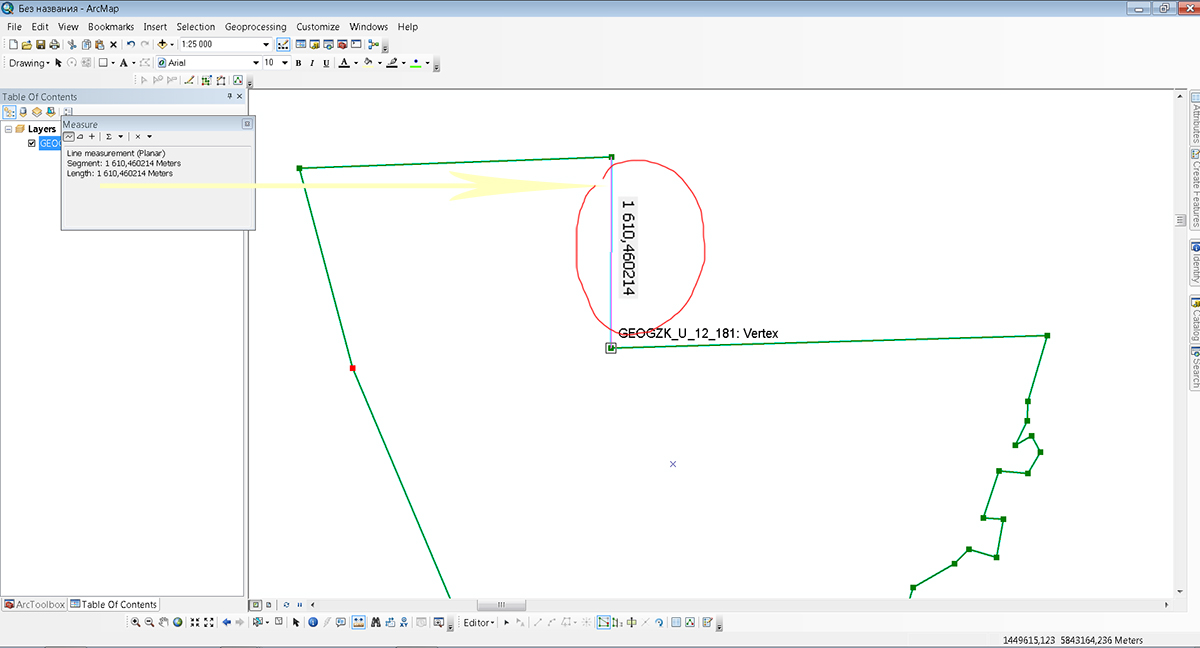This screenshot has height=648, width=1200.
Task: Select the Zoom In tool
Action: 136,622
